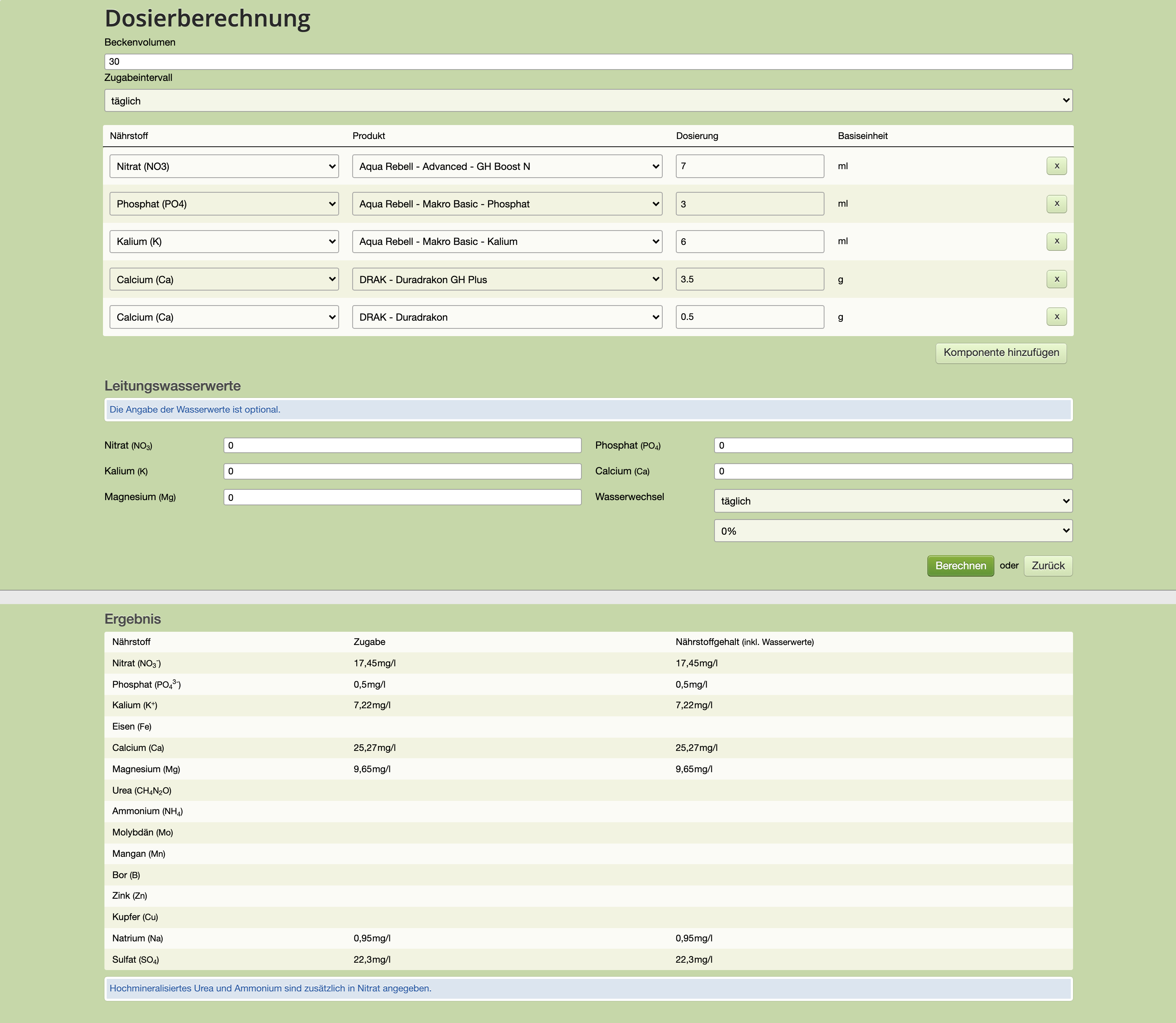This screenshot has width=1176, height=1023.
Task: Click the Calcium Zugabe value 25,27mg/l
Action: (x=374, y=748)
